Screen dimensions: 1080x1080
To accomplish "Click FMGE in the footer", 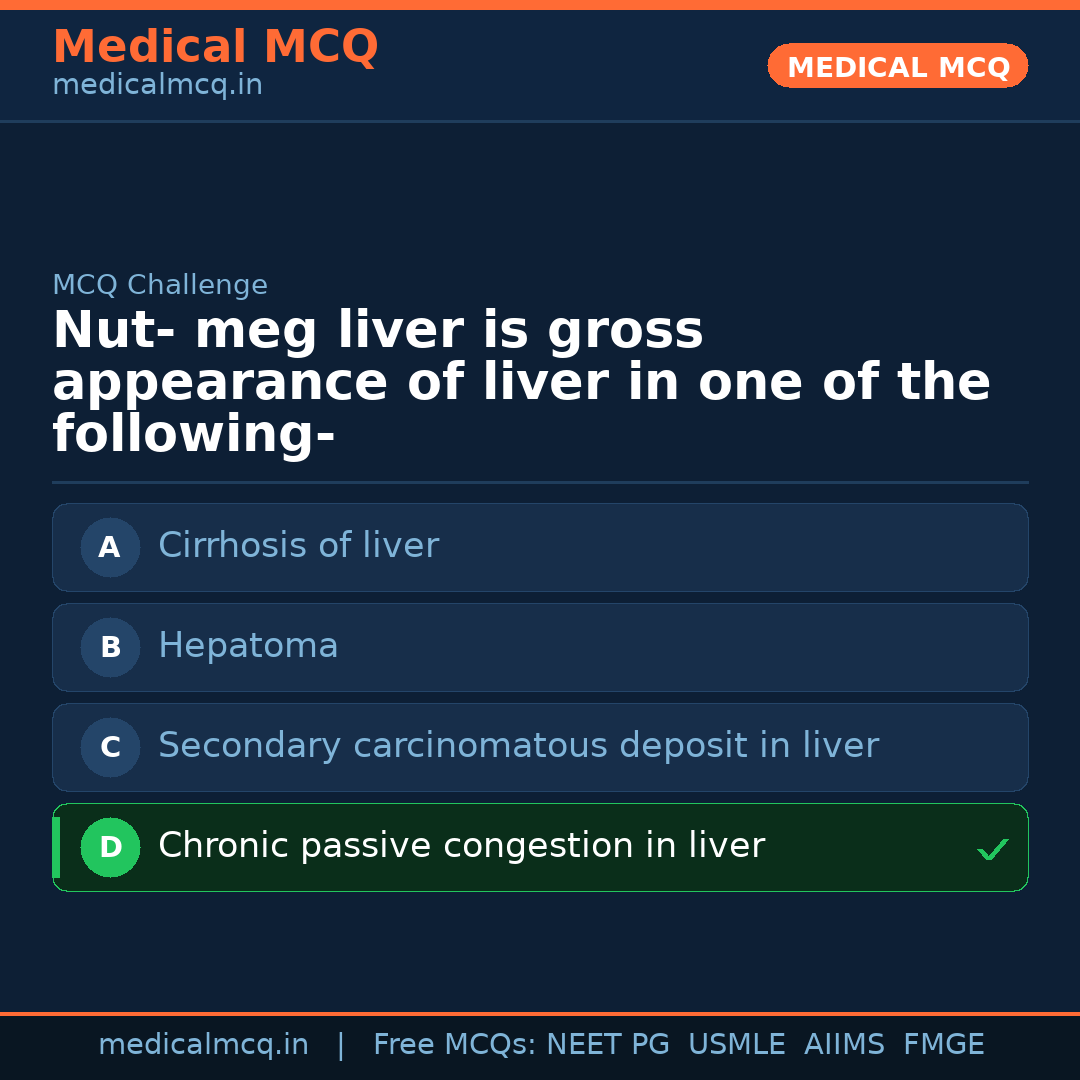I will point(943,1045).
